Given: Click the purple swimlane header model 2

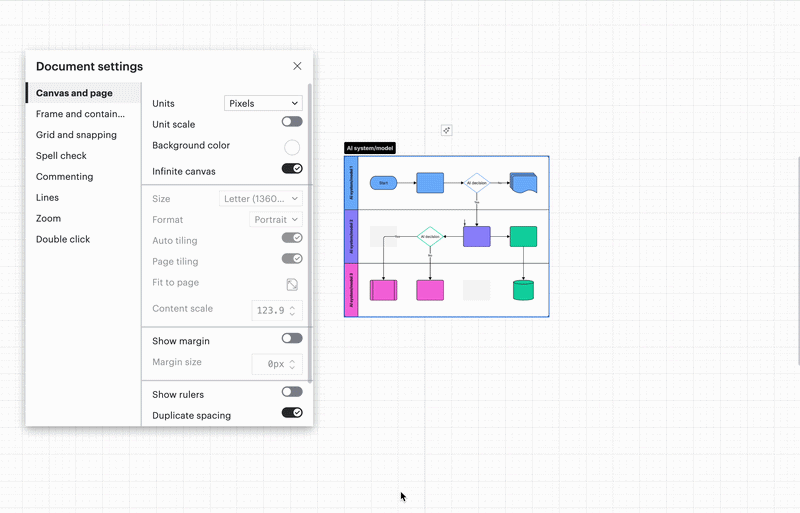Looking at the screenshot, I should click(x=351, y=236).
